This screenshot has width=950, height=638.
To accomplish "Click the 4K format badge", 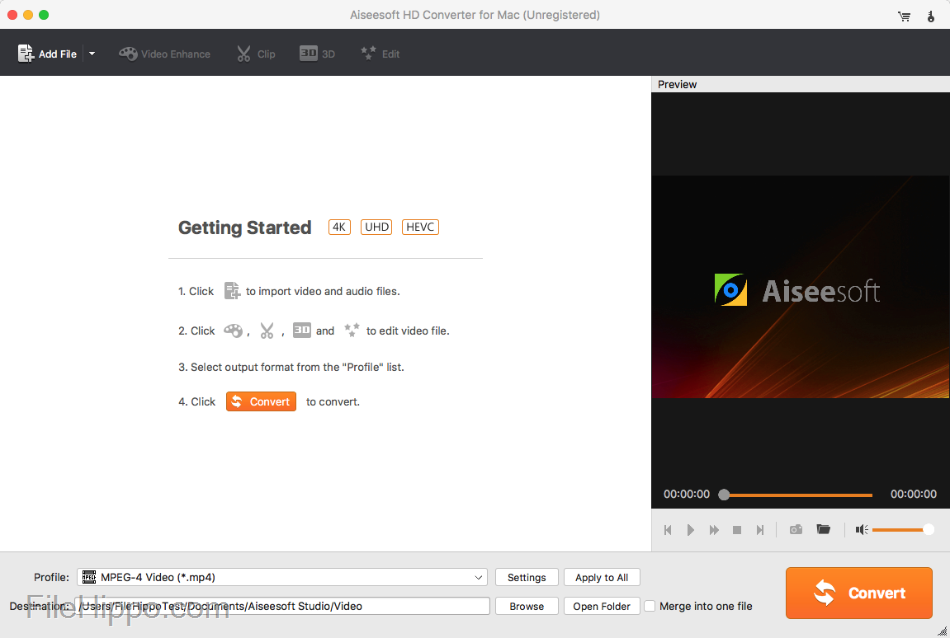I will (338, 226).
